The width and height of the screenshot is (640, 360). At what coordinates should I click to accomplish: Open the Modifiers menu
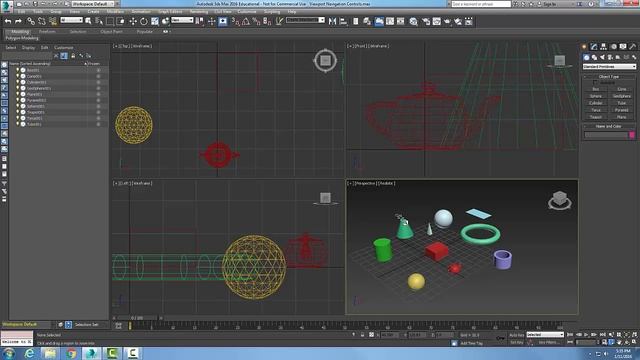pos(116,11)
